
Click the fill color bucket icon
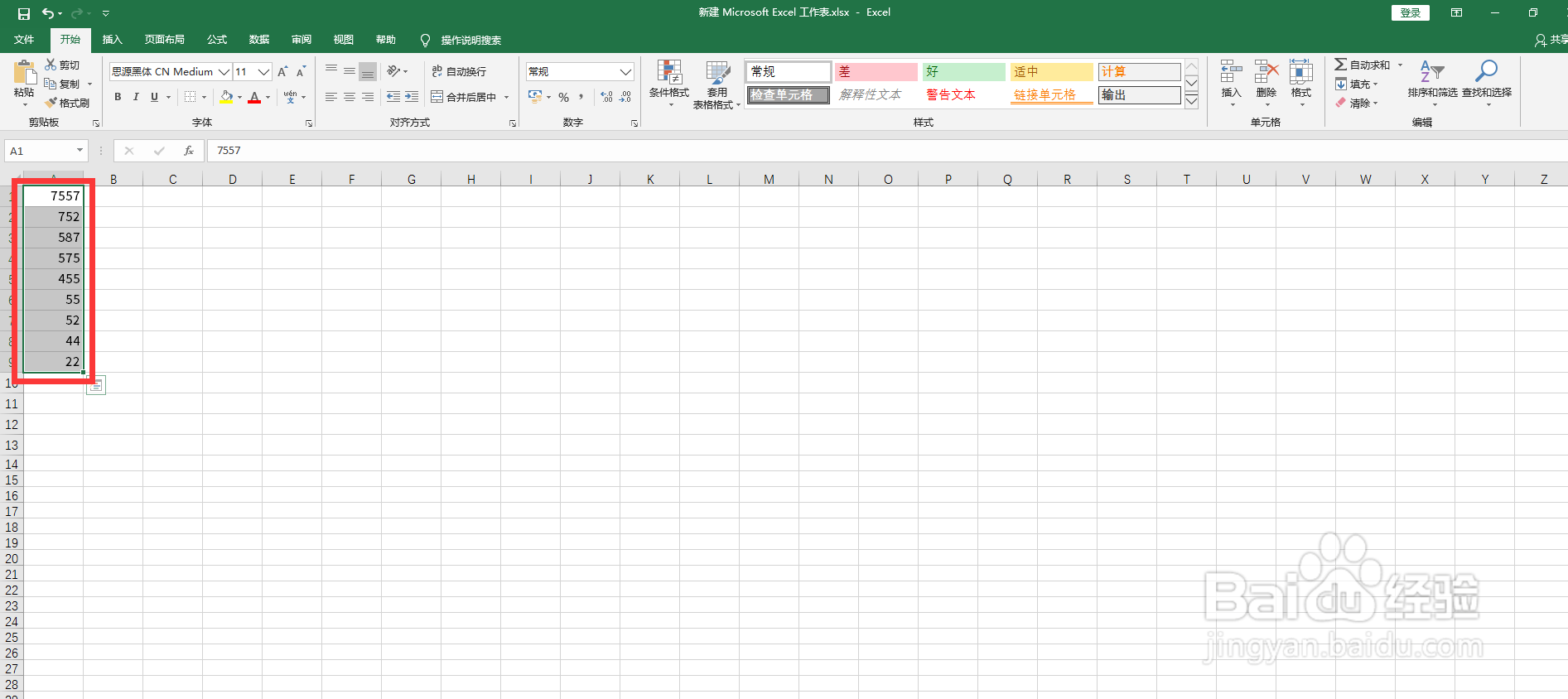pos(226,97)
